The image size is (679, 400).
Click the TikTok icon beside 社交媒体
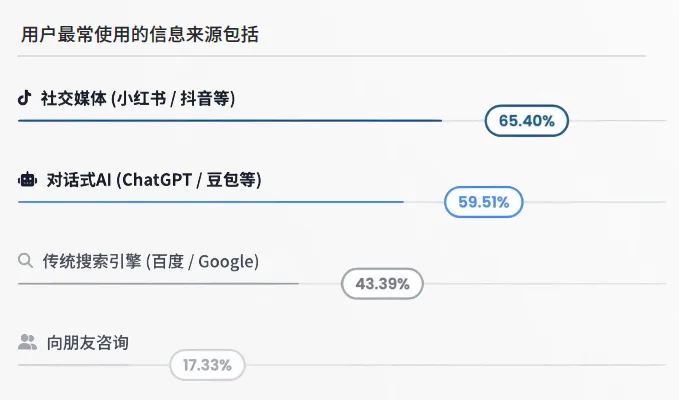[x=25, y=98]
